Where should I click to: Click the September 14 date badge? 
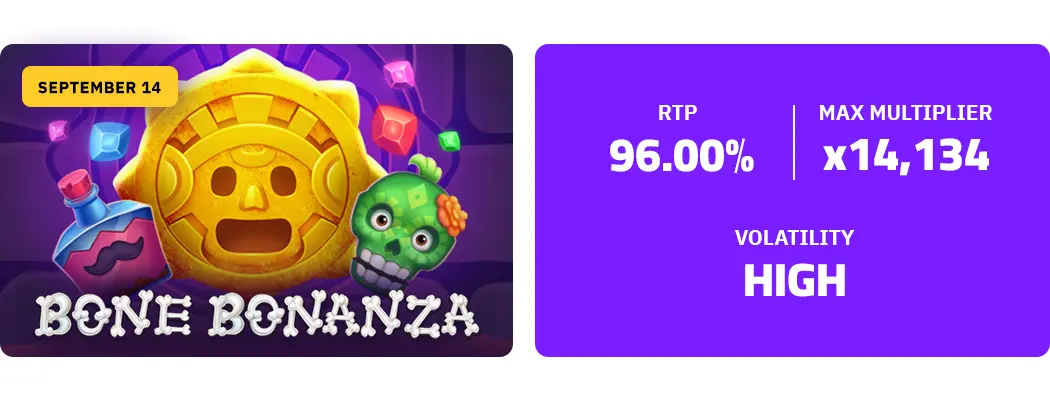(x=100, y=86)
